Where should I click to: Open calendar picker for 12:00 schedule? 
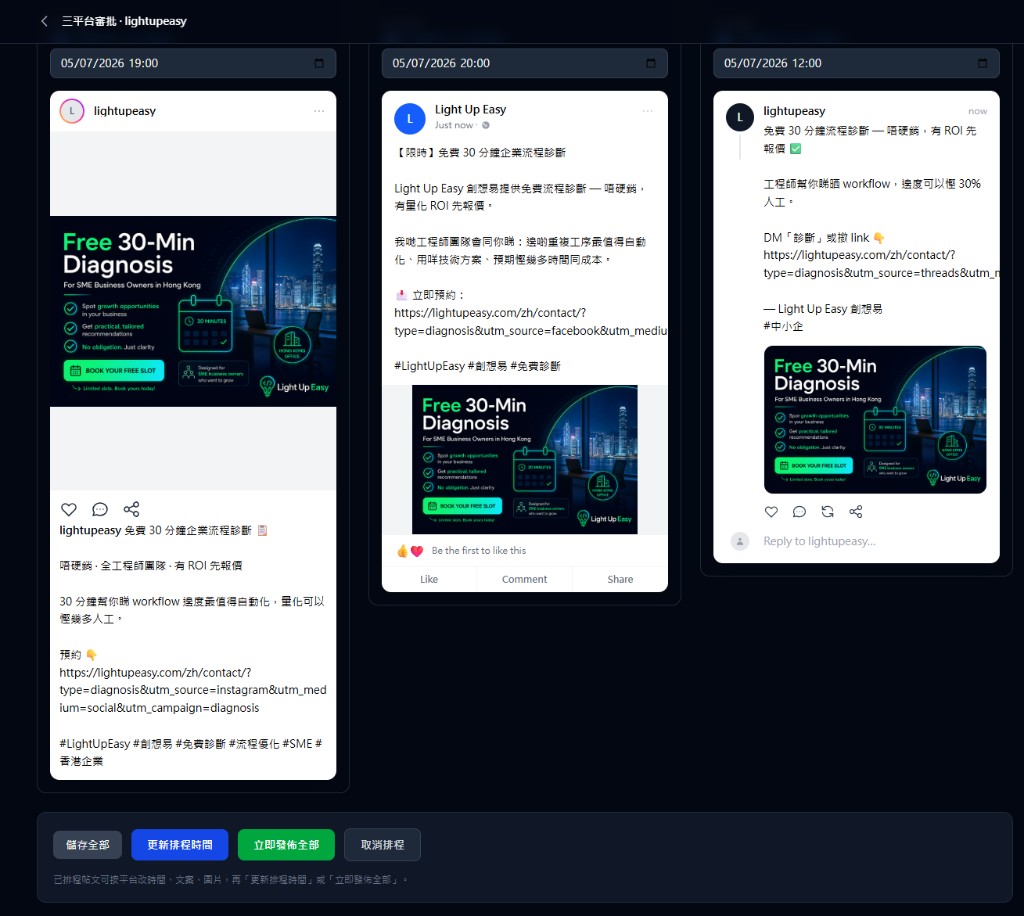click(x=982, y=63)
